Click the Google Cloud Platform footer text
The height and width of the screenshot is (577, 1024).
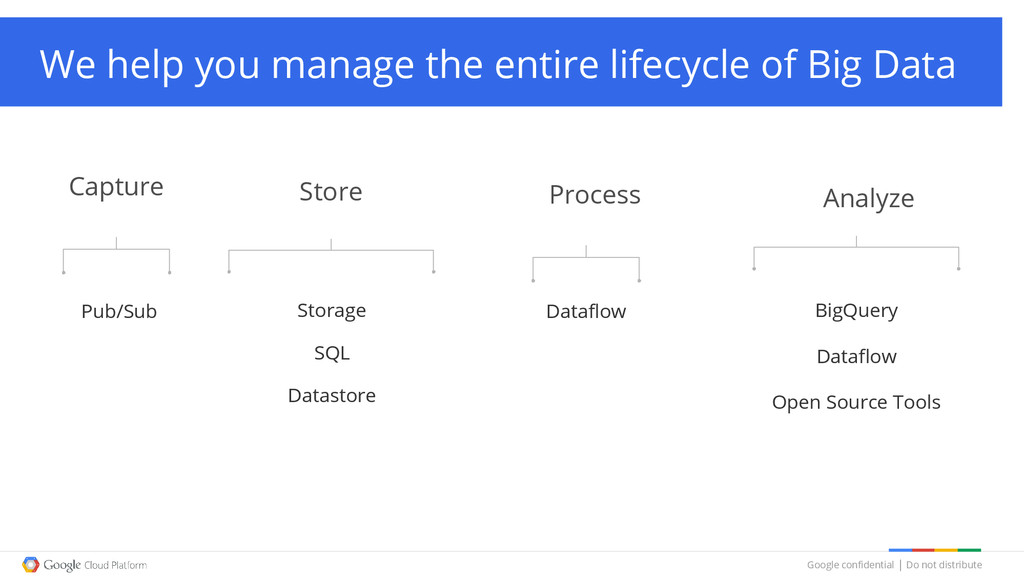pyautogui.click(x=95, y=565)
